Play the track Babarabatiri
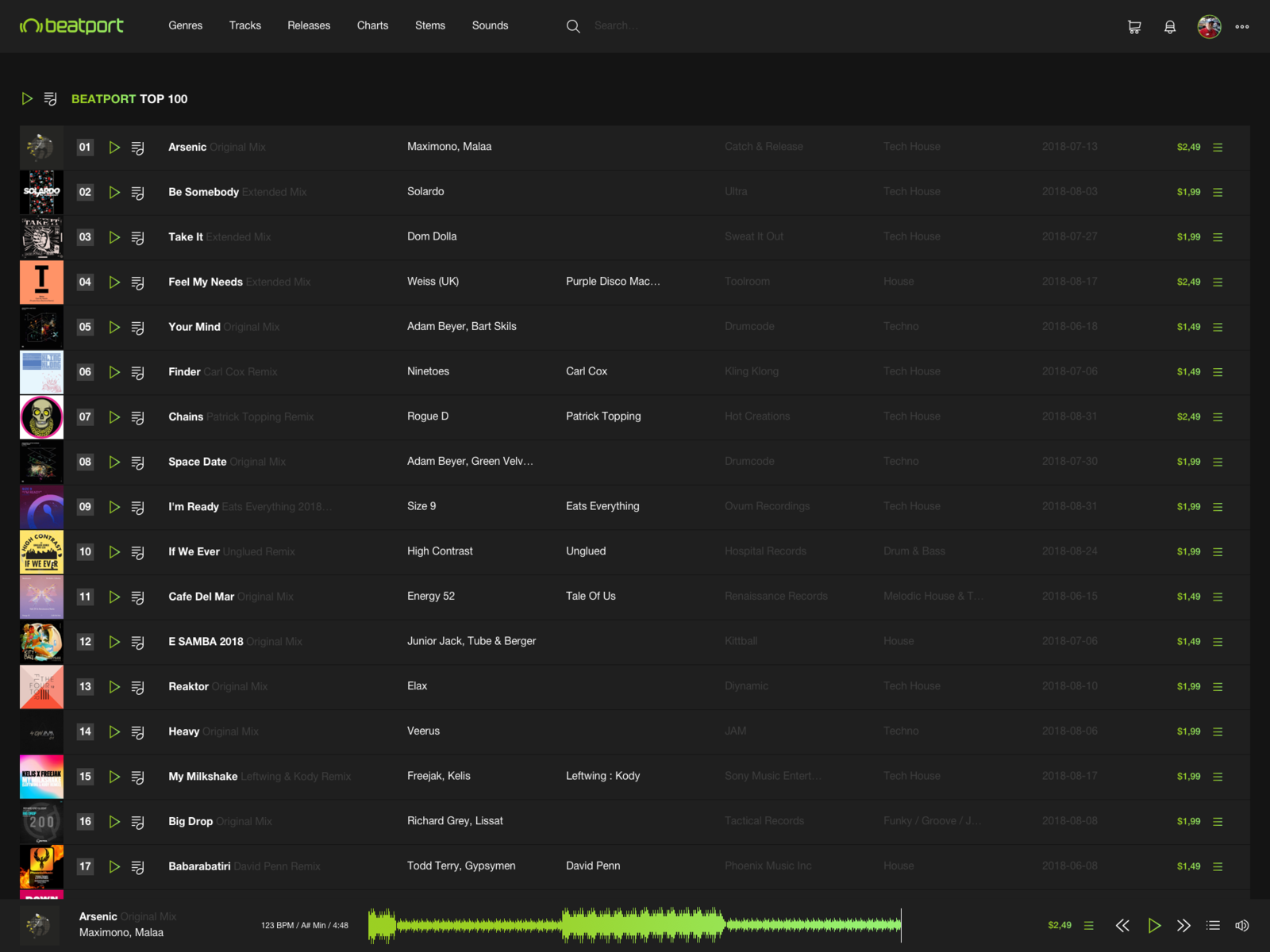The width and height of the screenshot is (1270, 952). point(114,866)
